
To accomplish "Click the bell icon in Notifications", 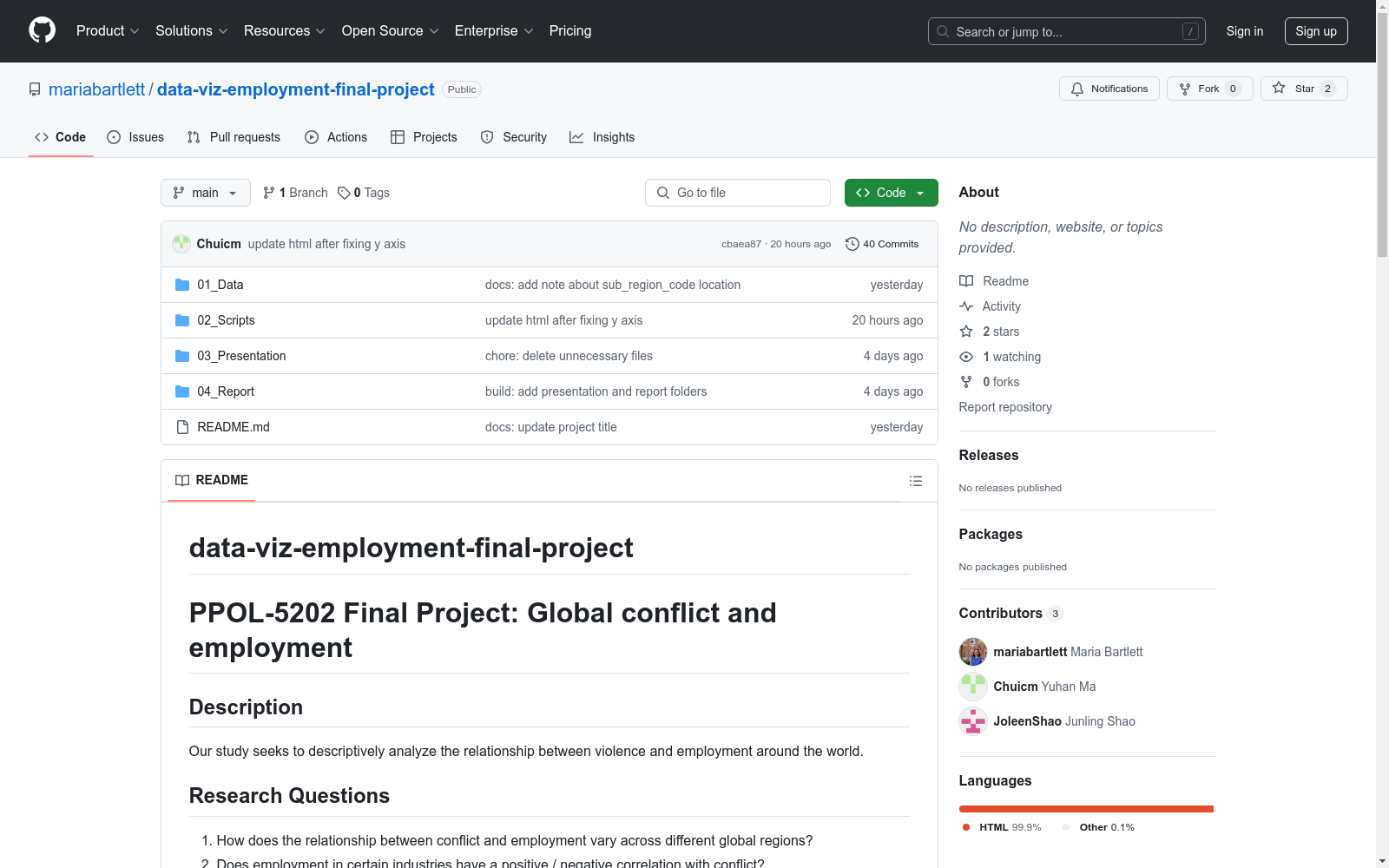I will pyautogui.click(x=1077, y=89).
